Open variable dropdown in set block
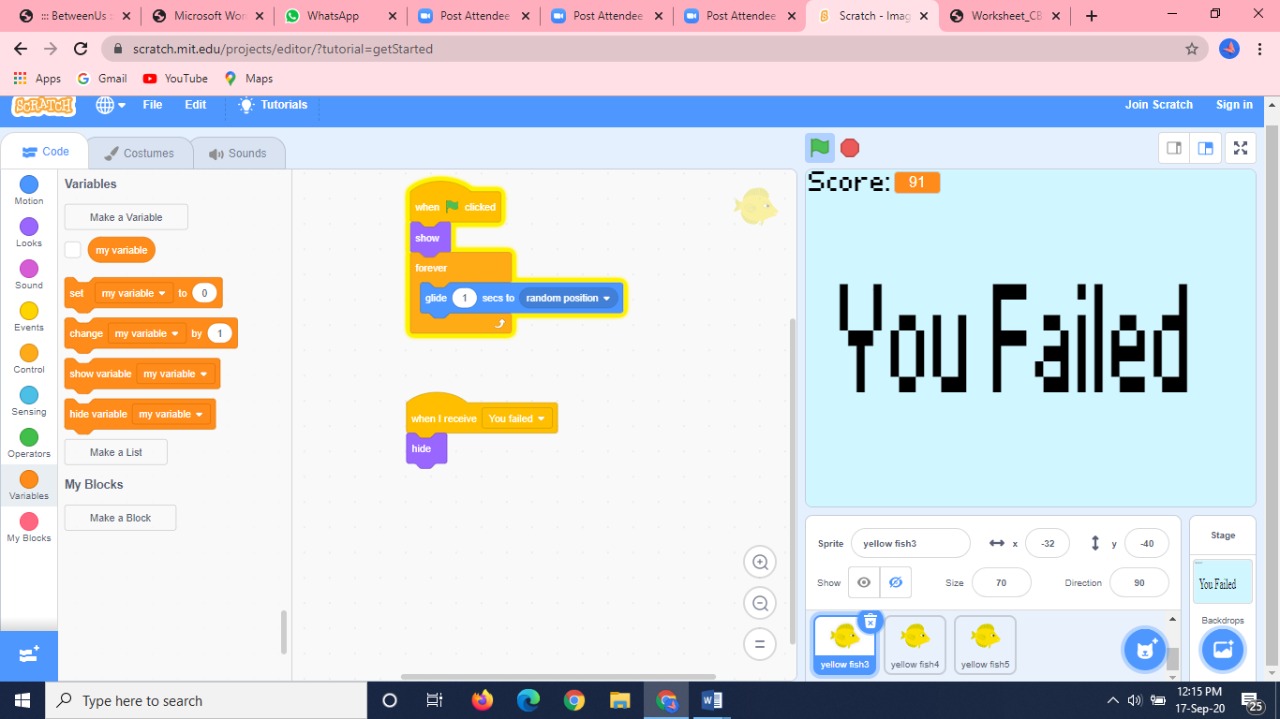 133,293
